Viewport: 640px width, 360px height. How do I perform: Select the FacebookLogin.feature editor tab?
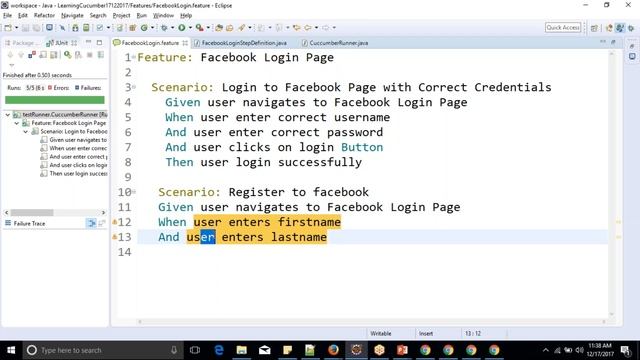click(x=150, y=42)
